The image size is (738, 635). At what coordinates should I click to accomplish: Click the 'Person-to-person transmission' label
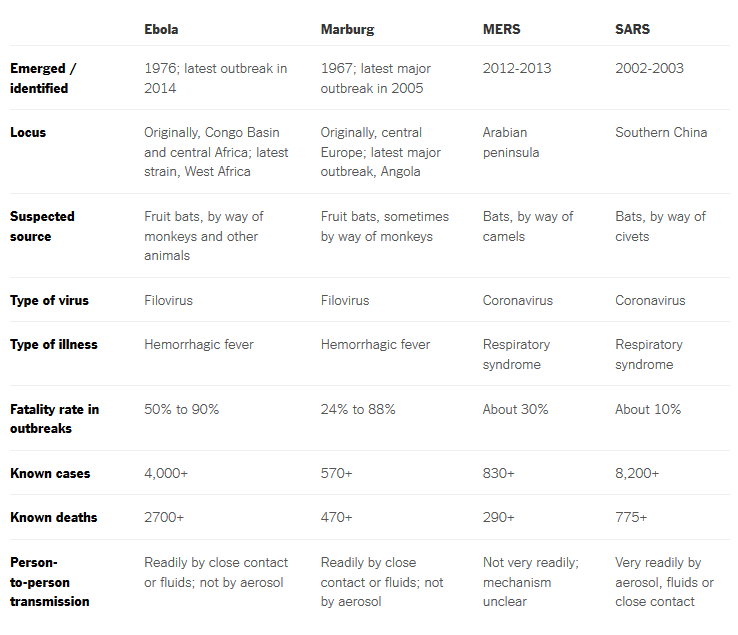(x=49, y=582)
